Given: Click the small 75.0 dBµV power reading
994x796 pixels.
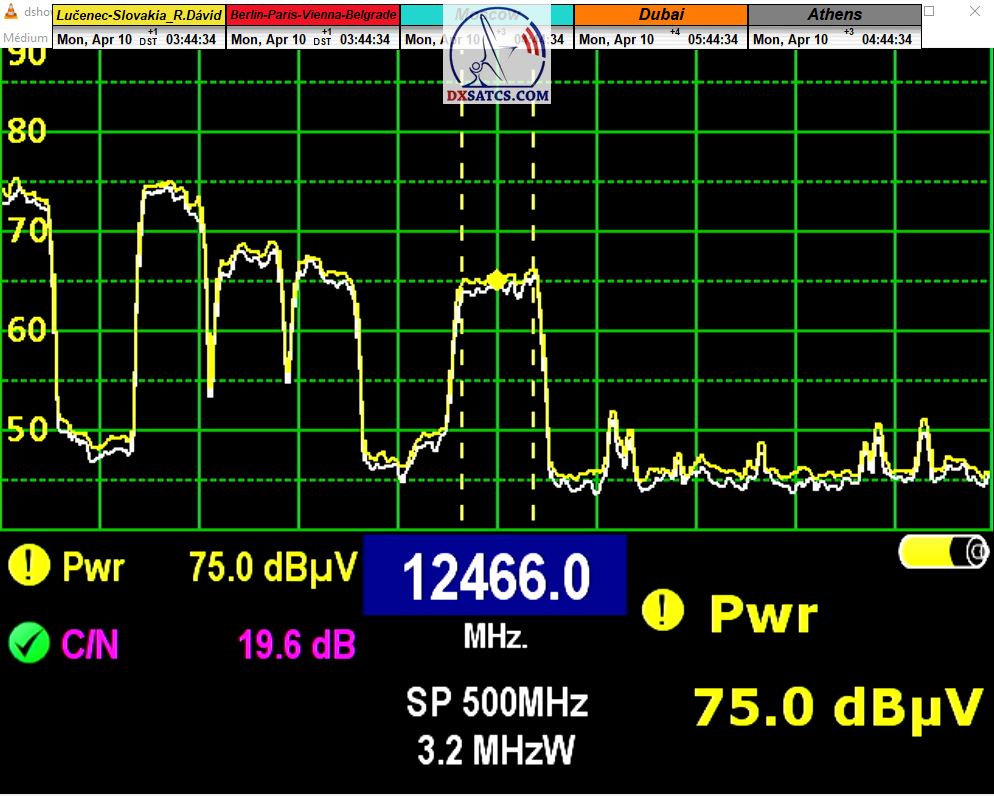Looking at the screenshot, I should pyautogui.click(x=272, y=568).
